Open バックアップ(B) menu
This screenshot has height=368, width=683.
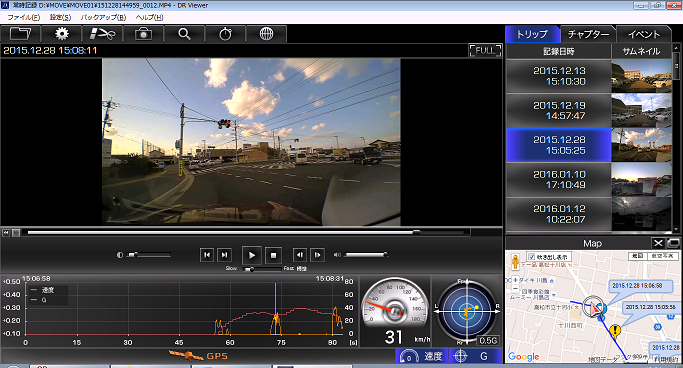(103, 17)
